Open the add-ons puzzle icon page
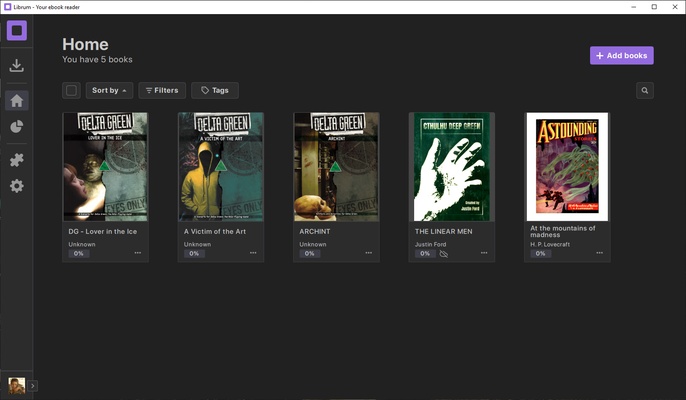The width and height of the screenshot is (686, 400). coord(16,160)
